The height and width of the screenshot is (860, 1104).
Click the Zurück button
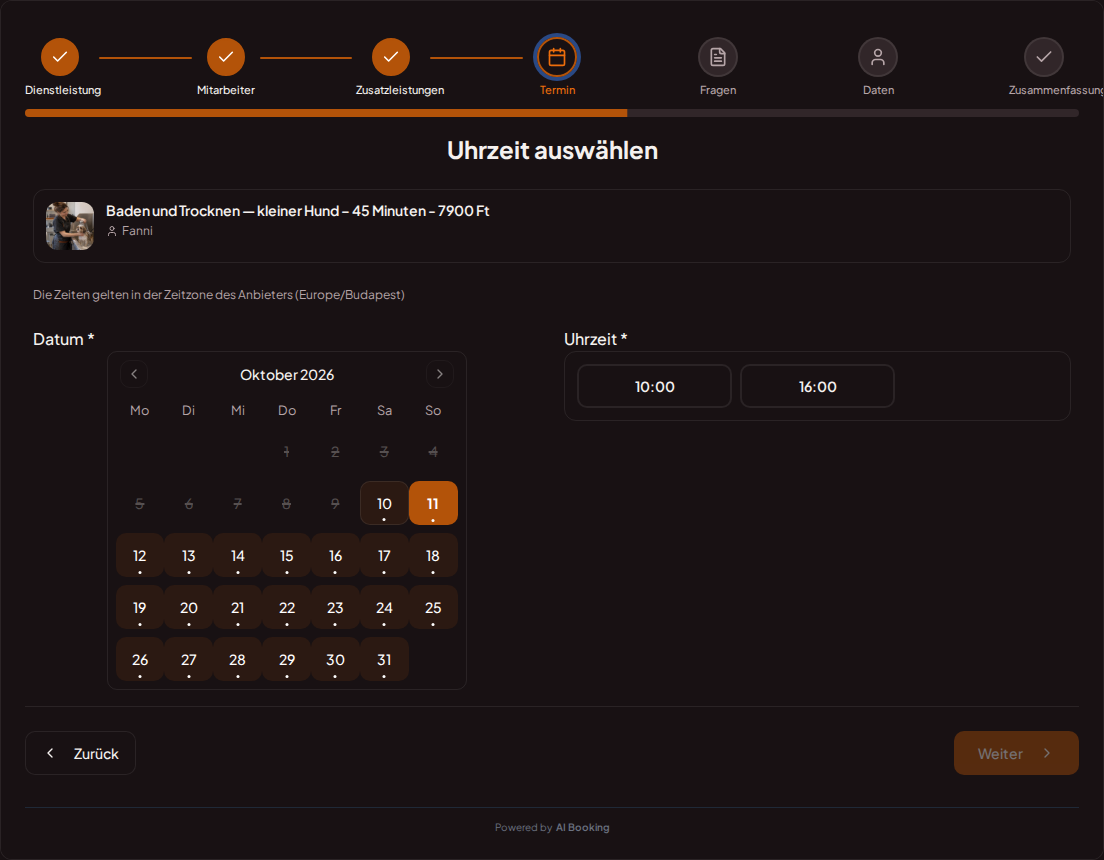tap(80, 753)
